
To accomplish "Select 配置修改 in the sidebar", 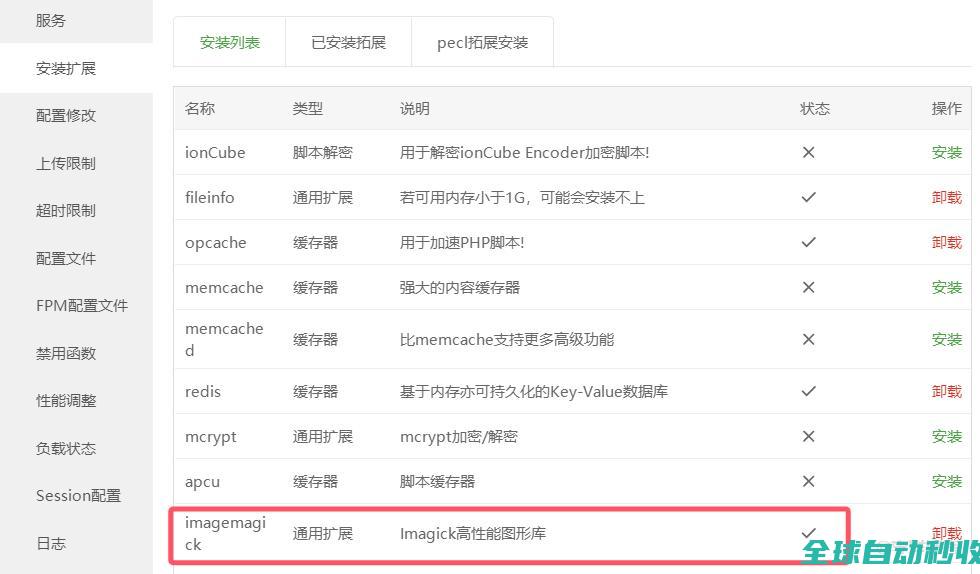I will (x=66, y=115).
